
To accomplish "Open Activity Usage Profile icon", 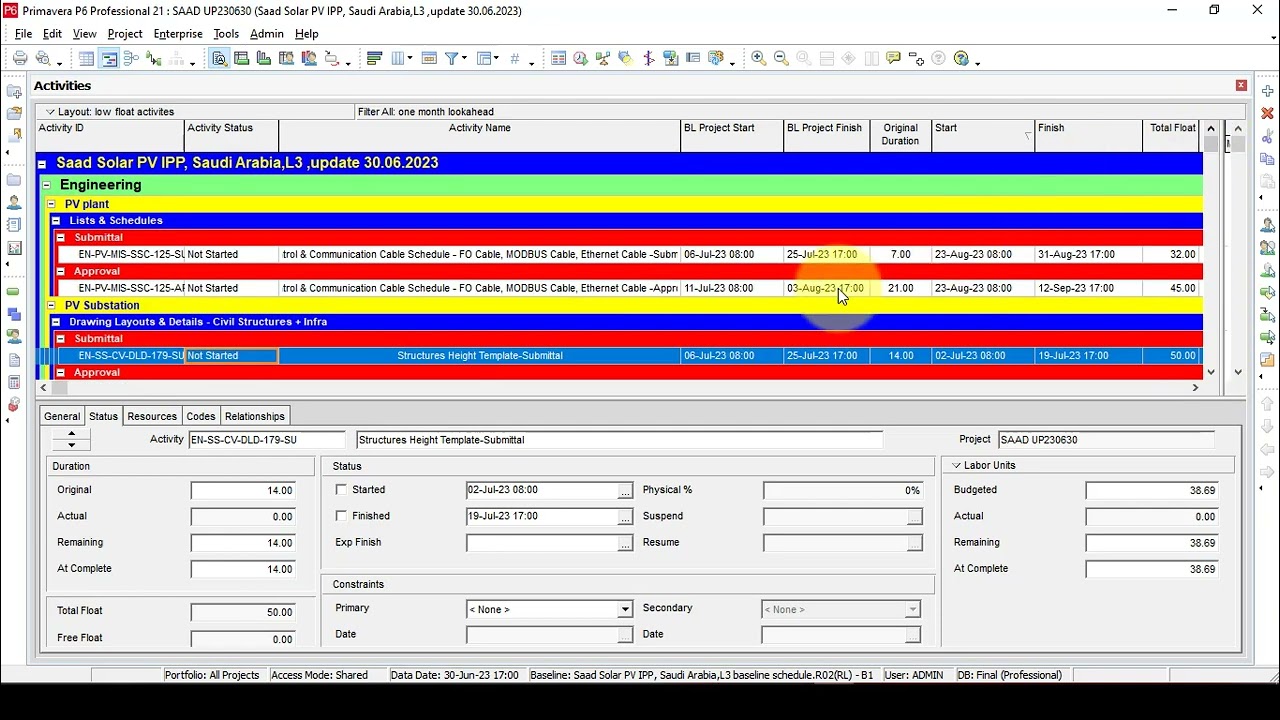I will coord(263,59).
